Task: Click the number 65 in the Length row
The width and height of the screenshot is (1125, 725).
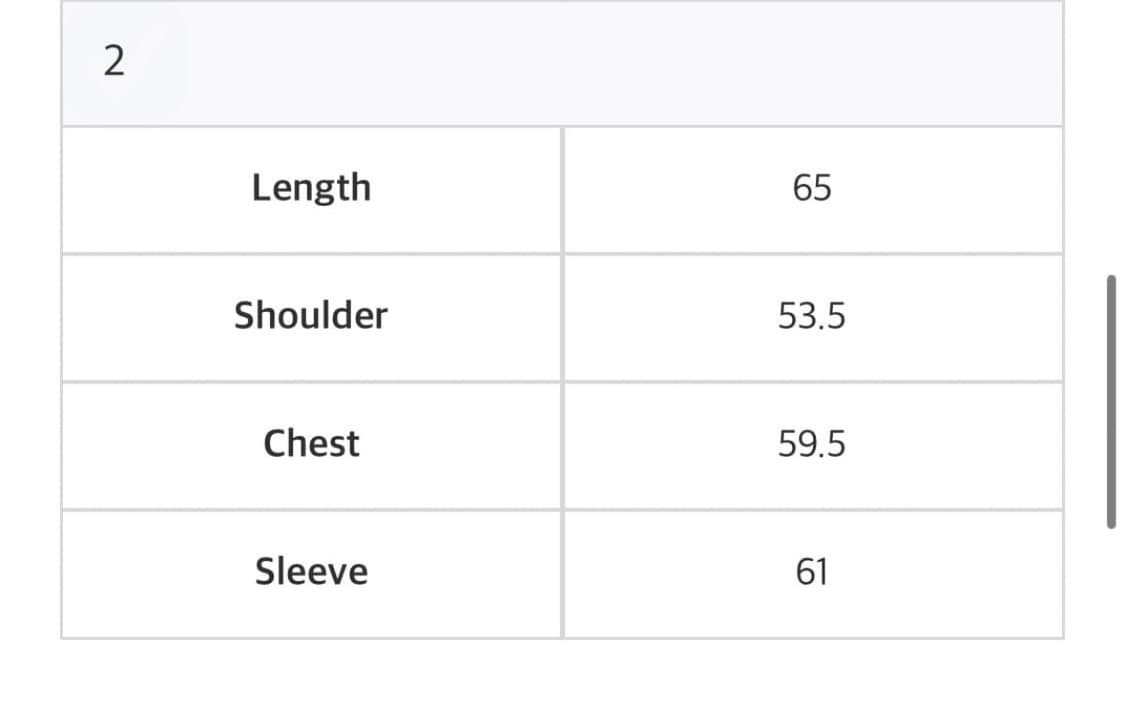Action: coord(812,188)
